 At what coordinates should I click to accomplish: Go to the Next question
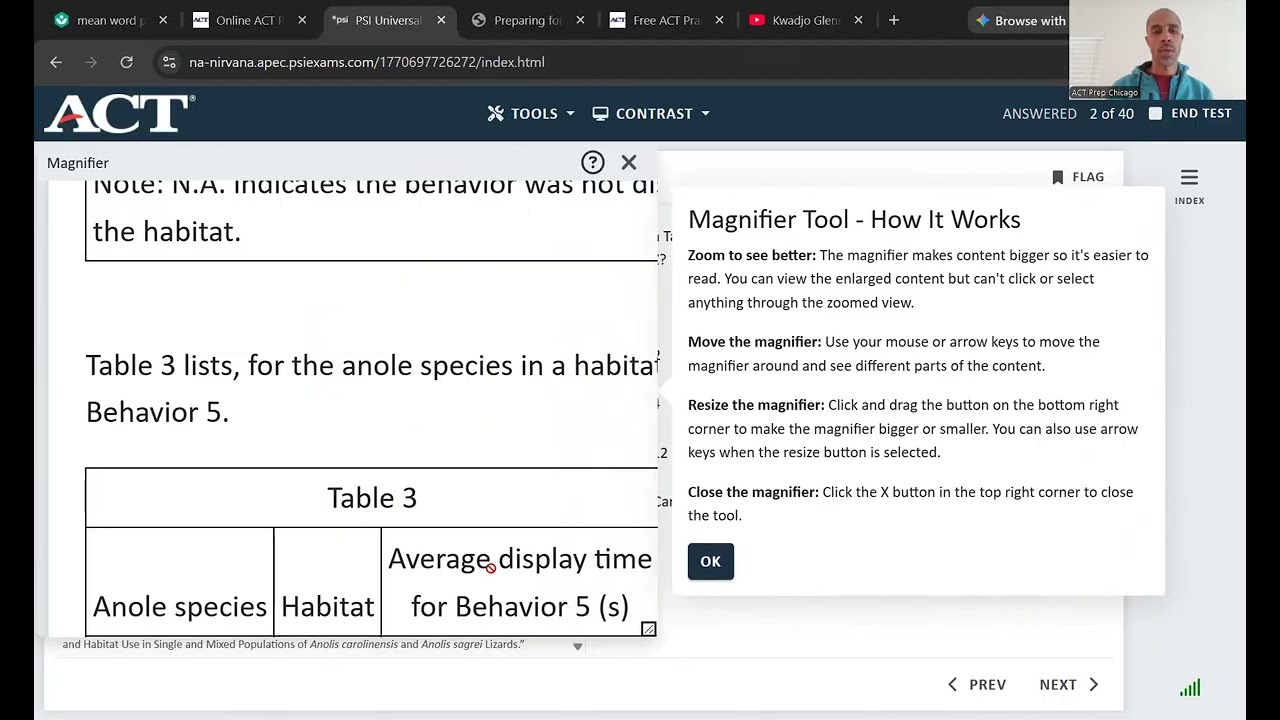[x=1068, y=685]
